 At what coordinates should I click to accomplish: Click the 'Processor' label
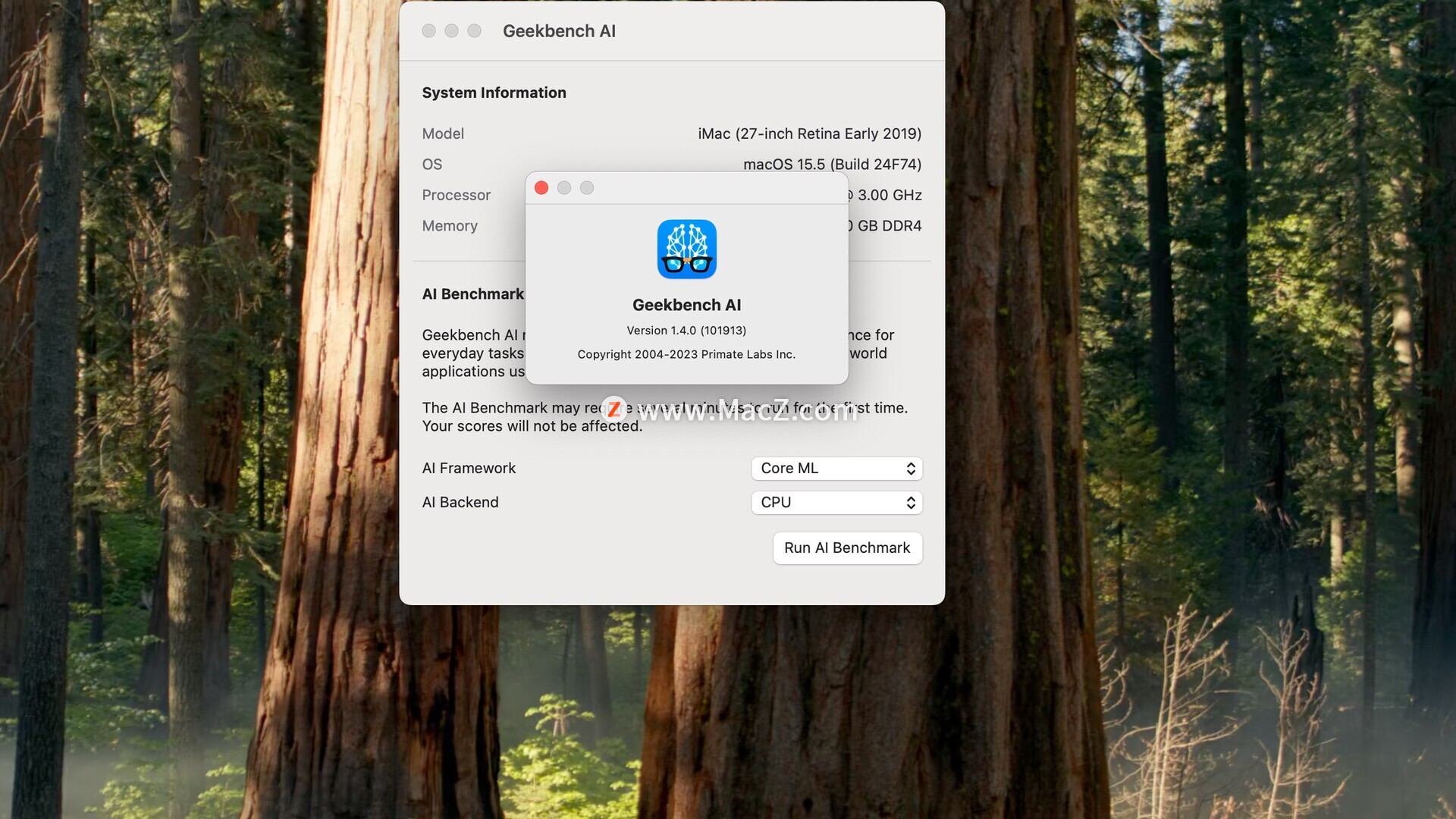coord(456,196)
